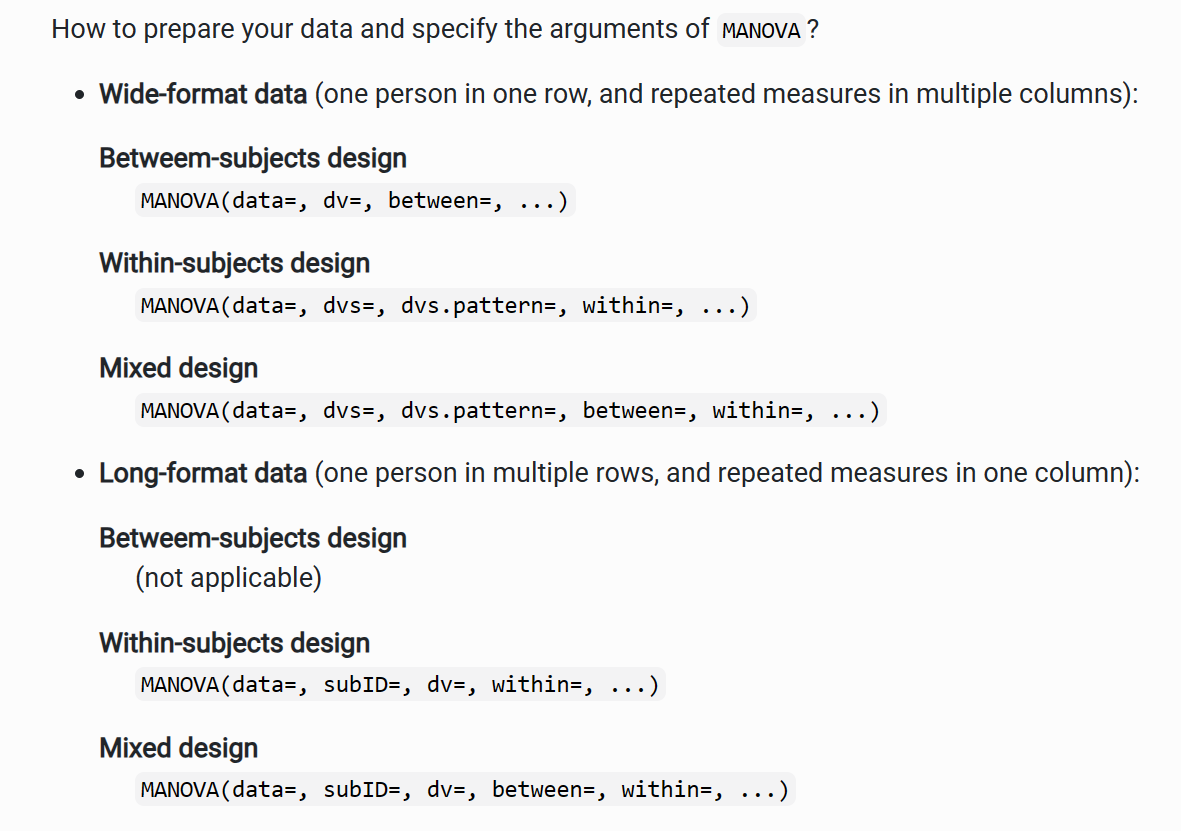The image size is (1181, 831).
Task: Click the bullet point before Wide-format data
Action: [x=80, y=97]
